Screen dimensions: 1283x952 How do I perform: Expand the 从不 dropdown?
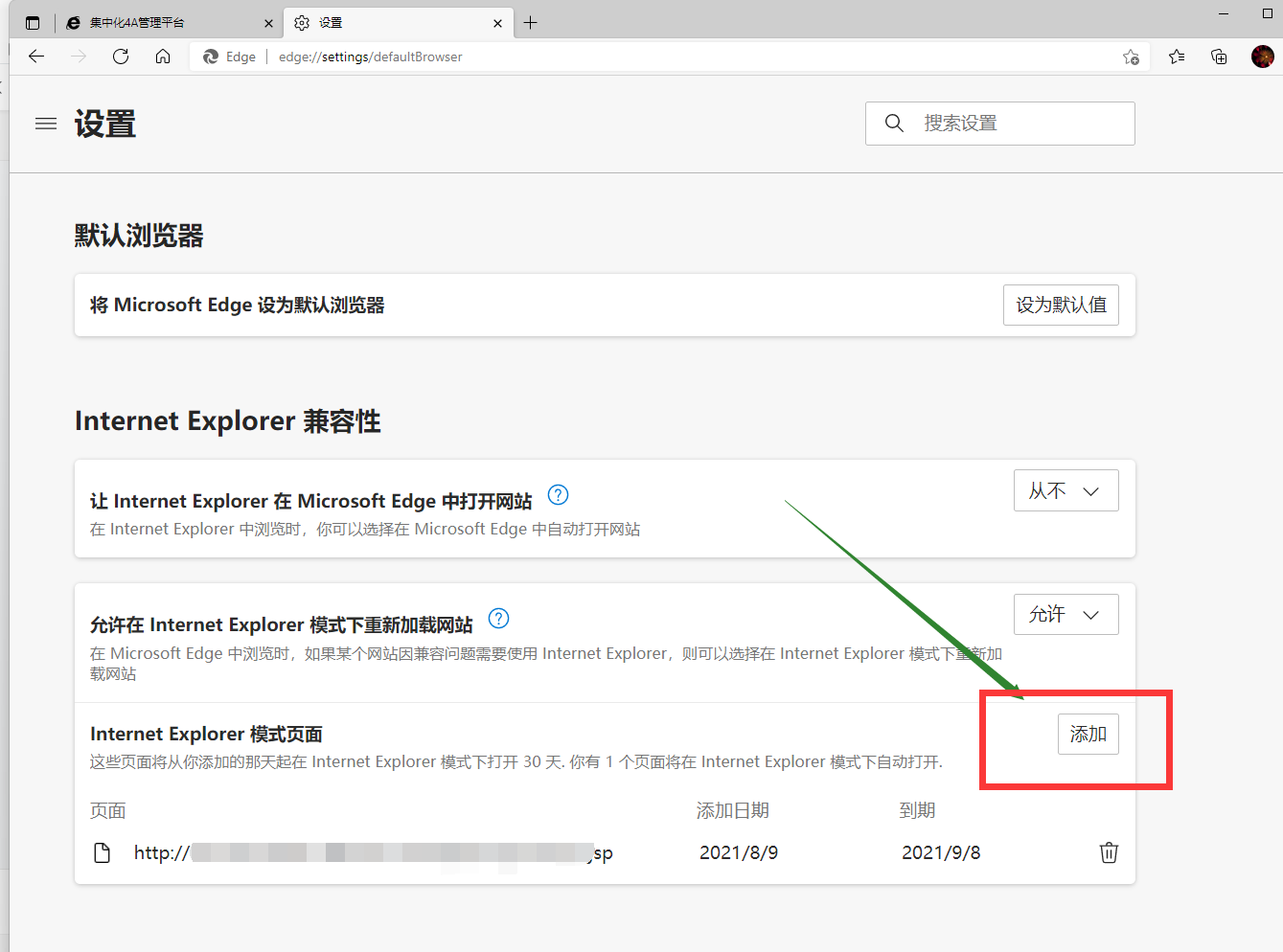(1065, 490)
